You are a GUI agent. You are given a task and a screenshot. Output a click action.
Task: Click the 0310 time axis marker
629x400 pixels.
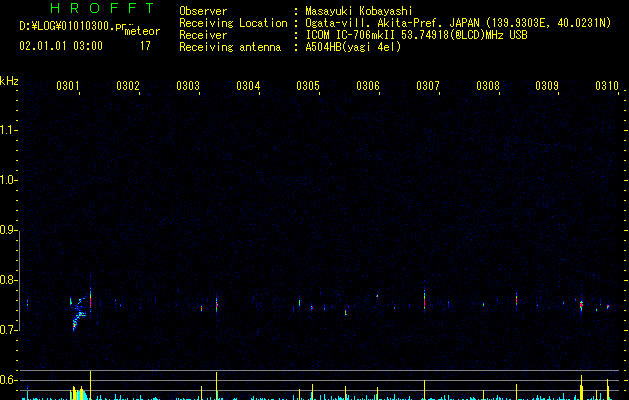point(607,86)
